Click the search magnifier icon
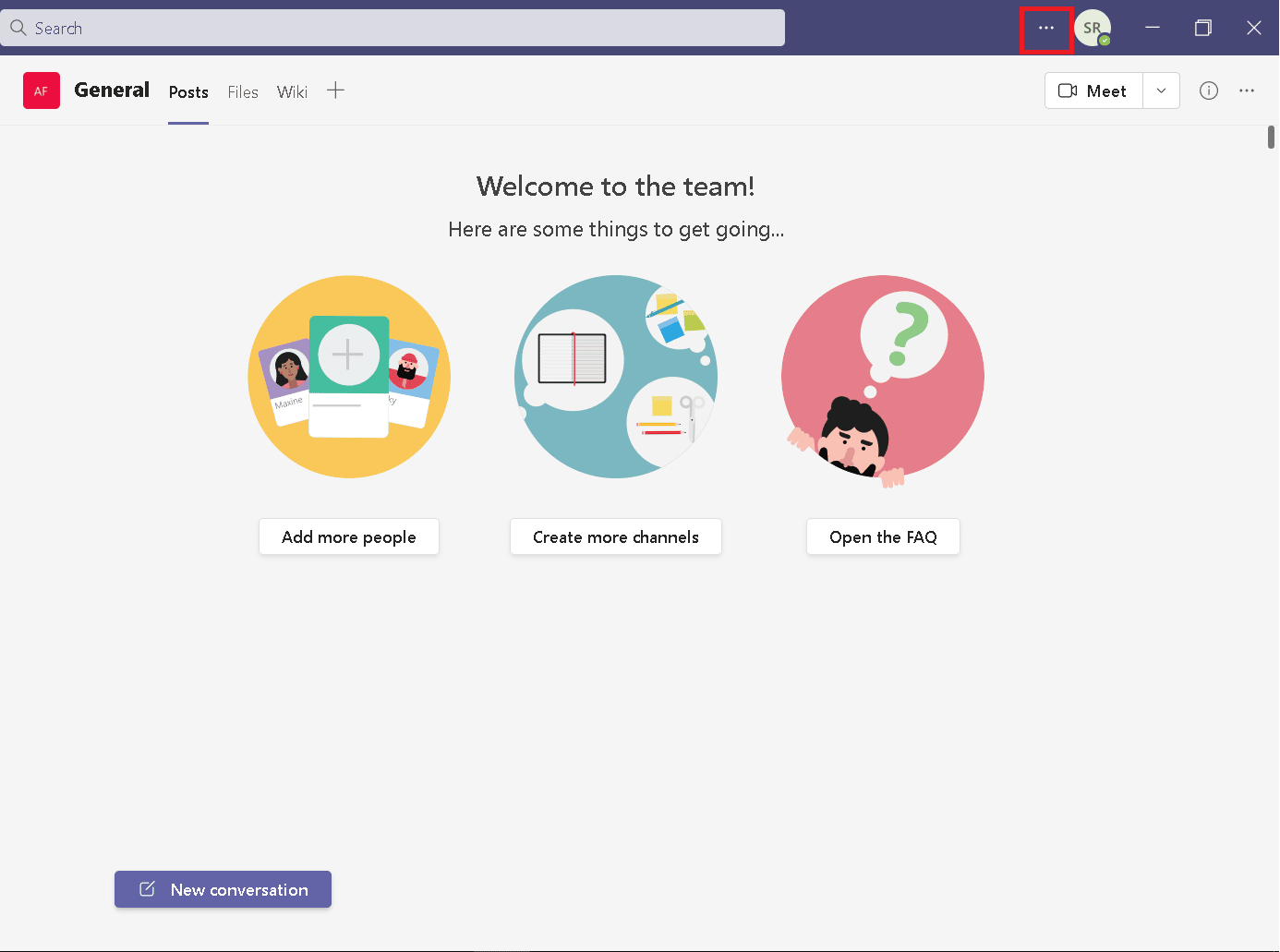The image size is (1280, 952). 18,28
